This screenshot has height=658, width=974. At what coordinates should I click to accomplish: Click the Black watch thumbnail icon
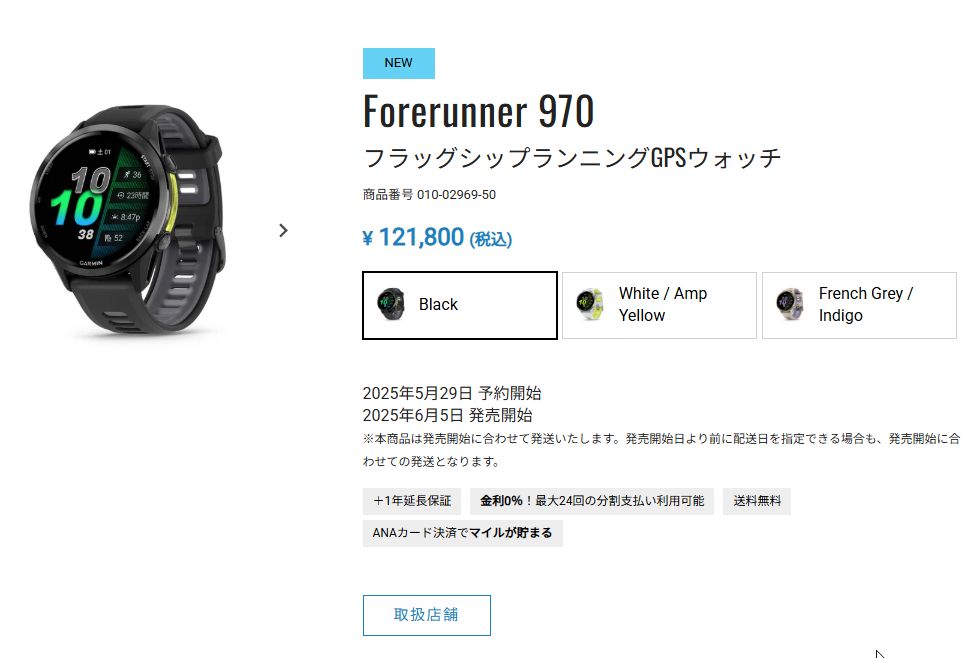click(x=391, y=304)
